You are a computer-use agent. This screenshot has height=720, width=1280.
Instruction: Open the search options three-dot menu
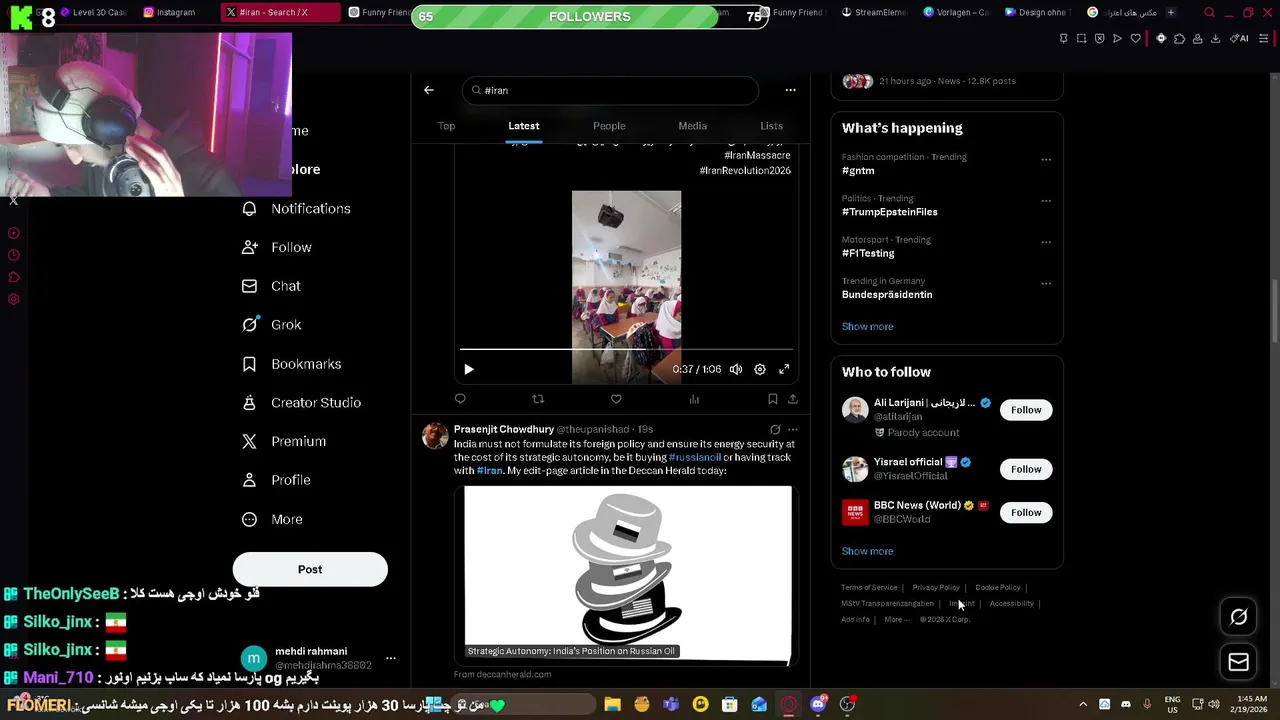[x=790, y=90]
